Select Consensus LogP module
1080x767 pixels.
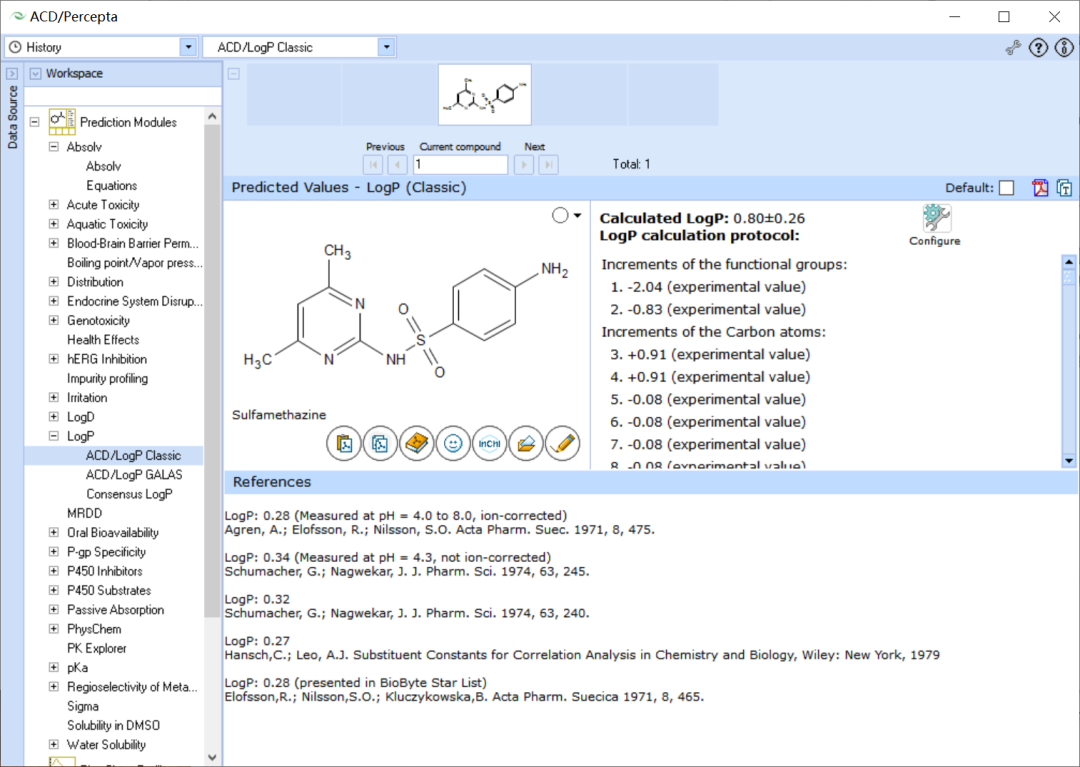point(129,494)
